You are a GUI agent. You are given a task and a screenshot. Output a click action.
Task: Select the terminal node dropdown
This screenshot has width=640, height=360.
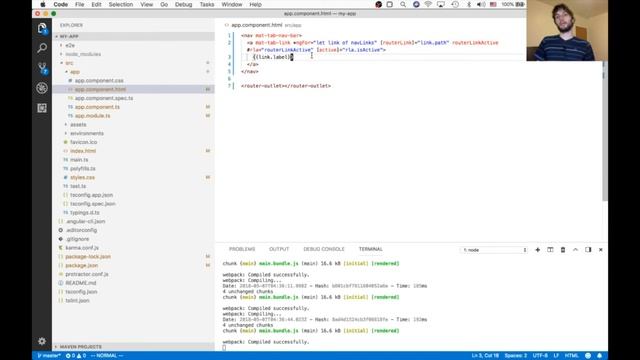(494, 250)
